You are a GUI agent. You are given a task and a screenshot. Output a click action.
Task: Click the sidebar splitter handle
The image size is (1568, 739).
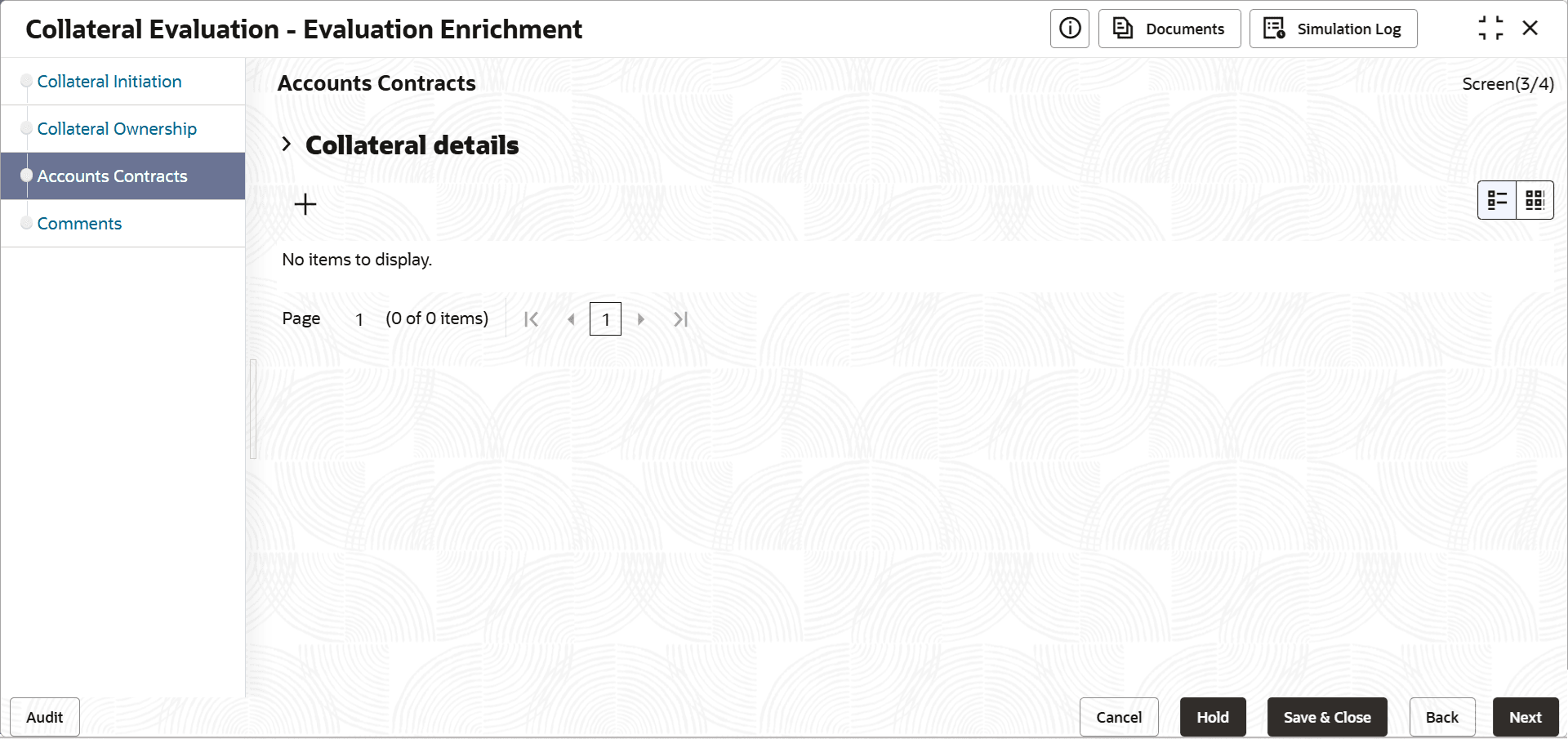tap(253, 408)
